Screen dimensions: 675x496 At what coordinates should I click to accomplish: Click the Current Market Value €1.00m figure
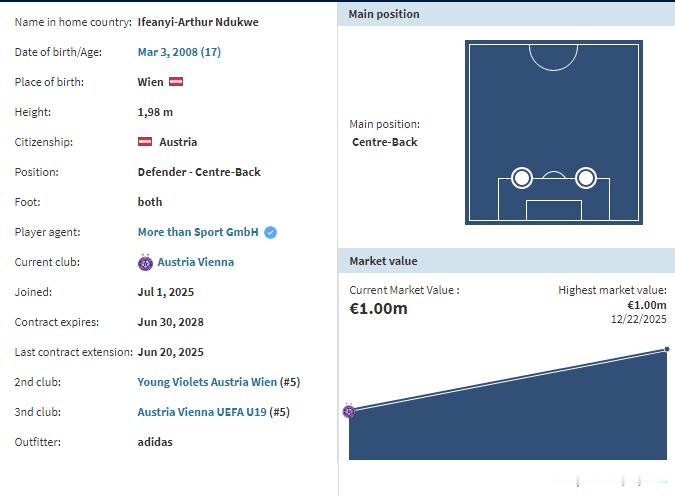coord(378,309)
